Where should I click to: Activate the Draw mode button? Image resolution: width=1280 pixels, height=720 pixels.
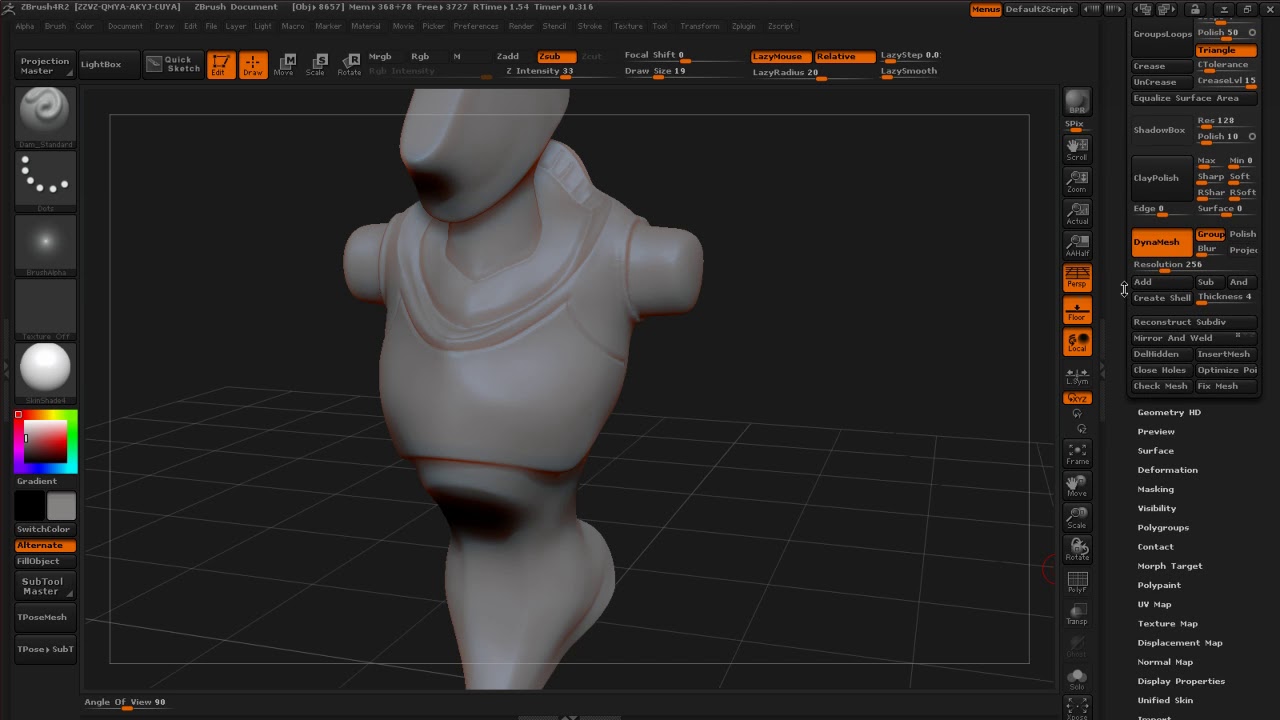[x=253, y=65]
